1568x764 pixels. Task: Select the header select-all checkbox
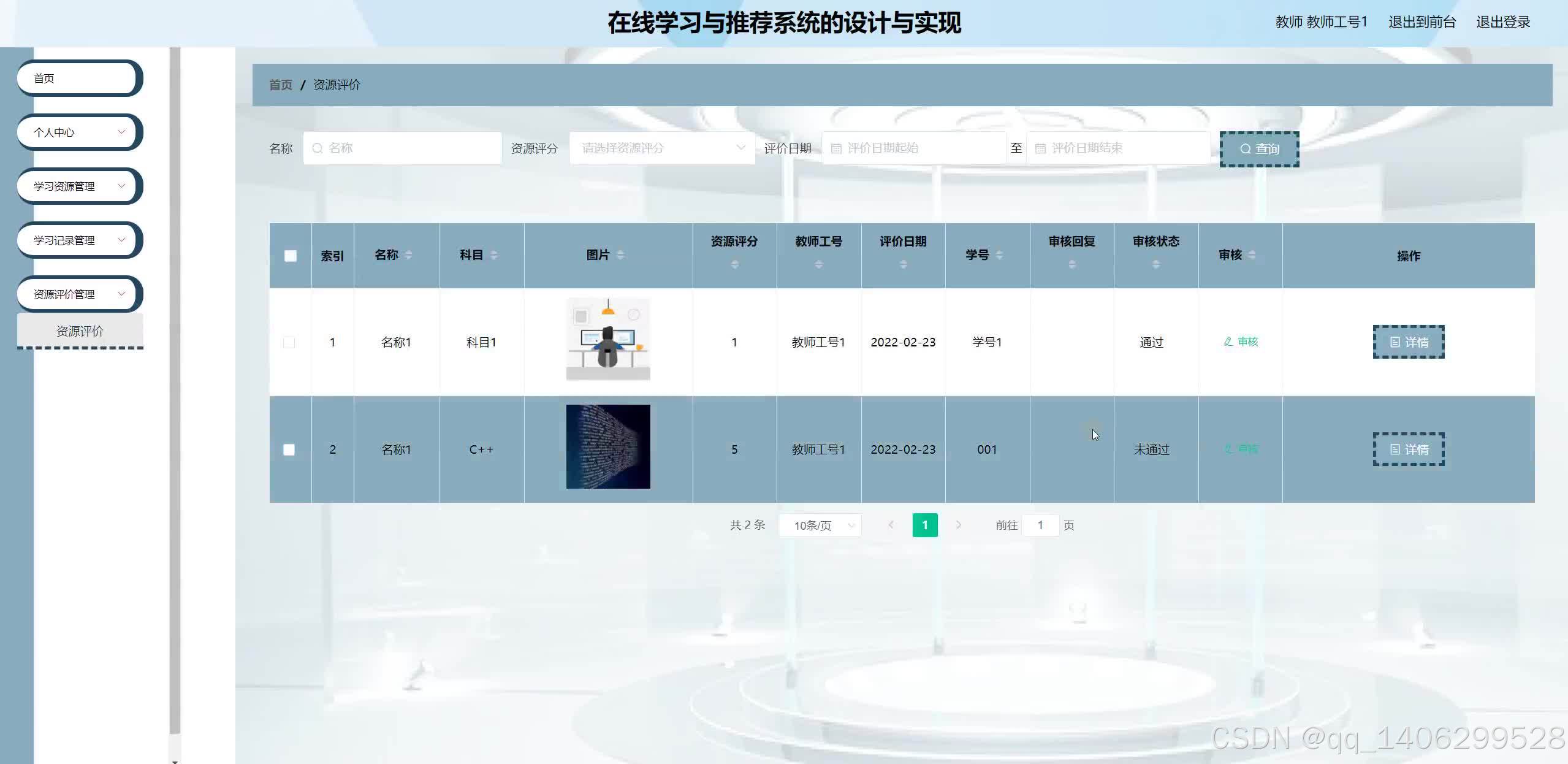(290, 256)
